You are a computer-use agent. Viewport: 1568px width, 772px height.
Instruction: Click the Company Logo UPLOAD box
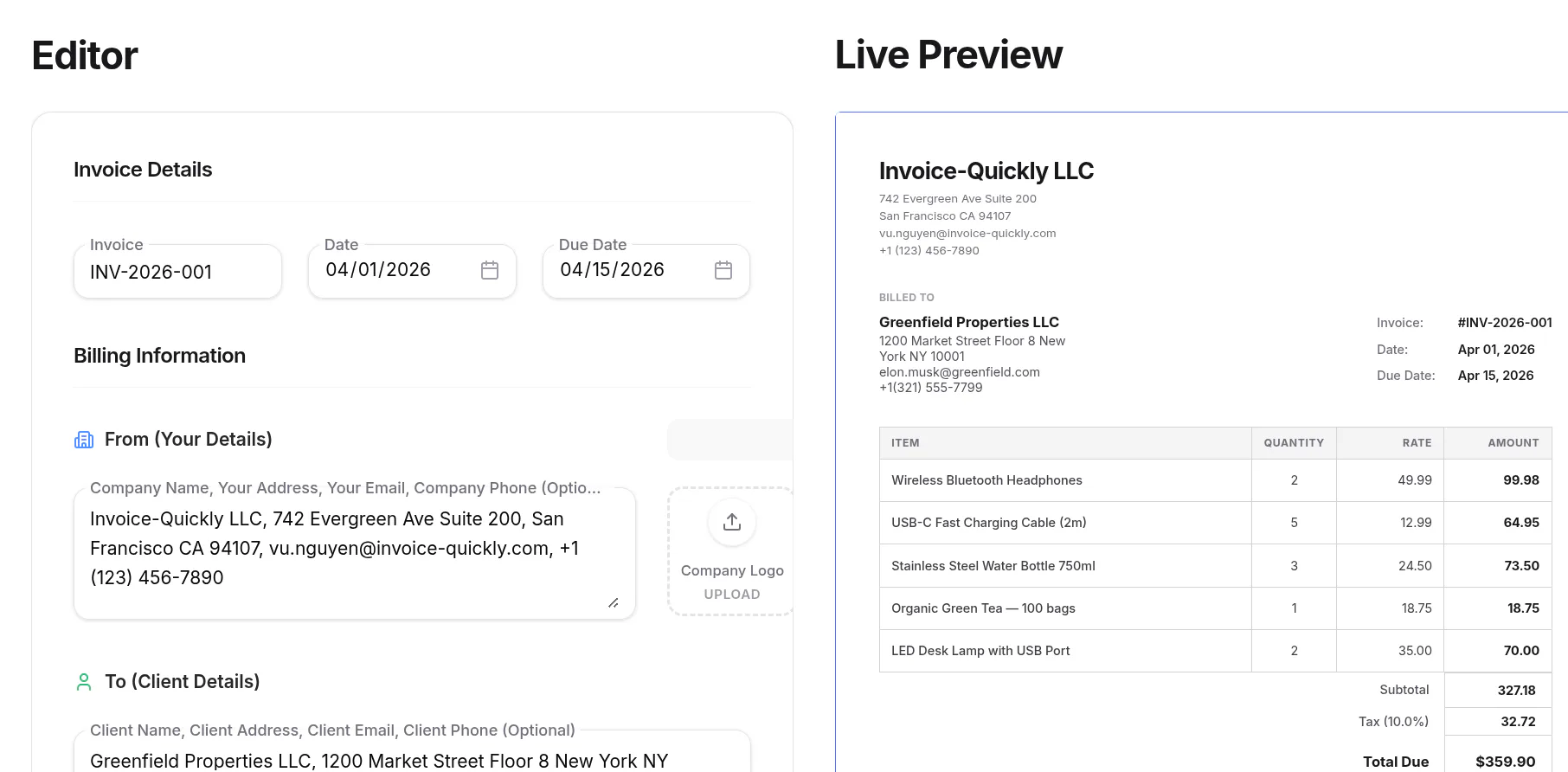tap(730, 551)
